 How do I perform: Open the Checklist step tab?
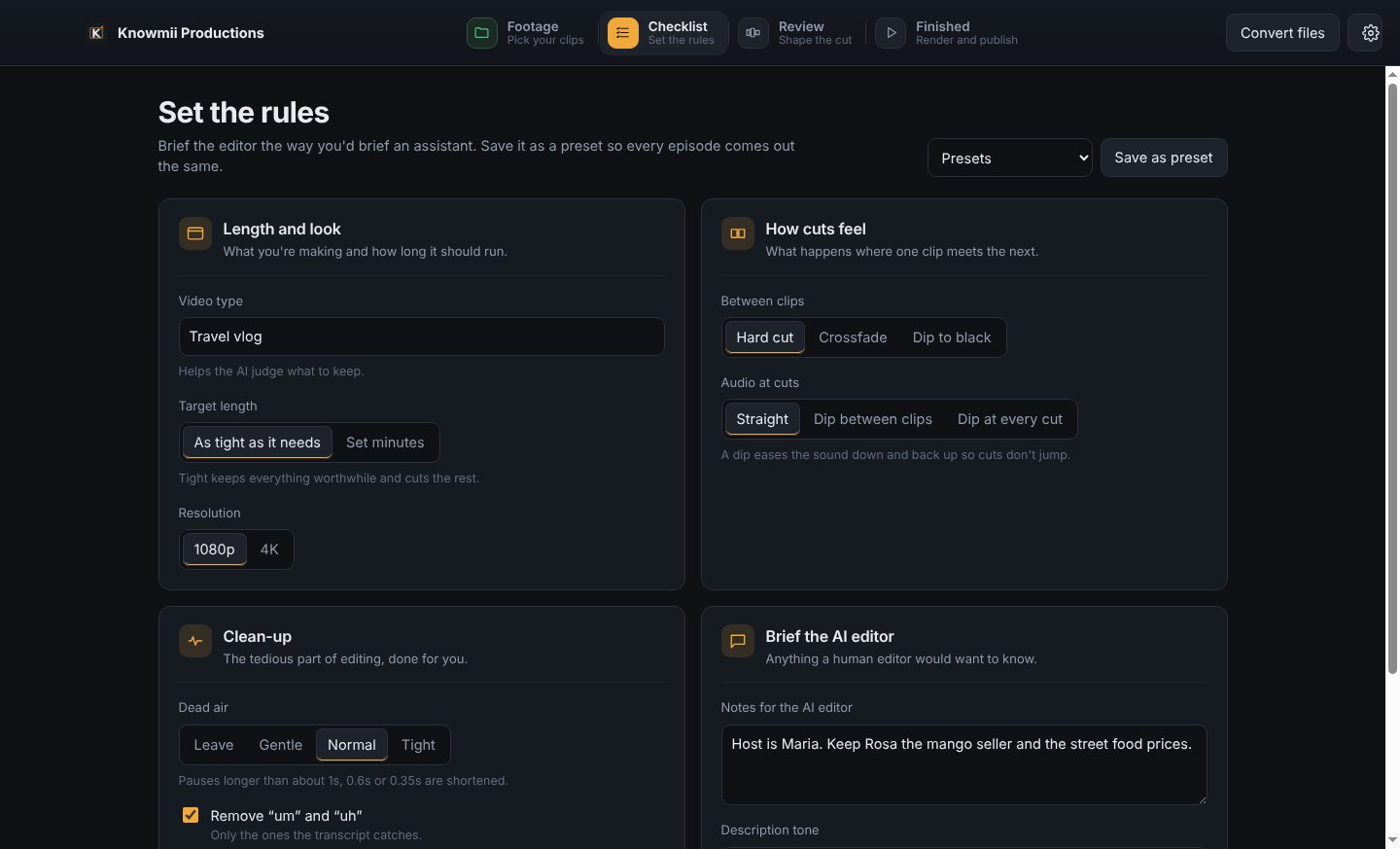(663, 33)
